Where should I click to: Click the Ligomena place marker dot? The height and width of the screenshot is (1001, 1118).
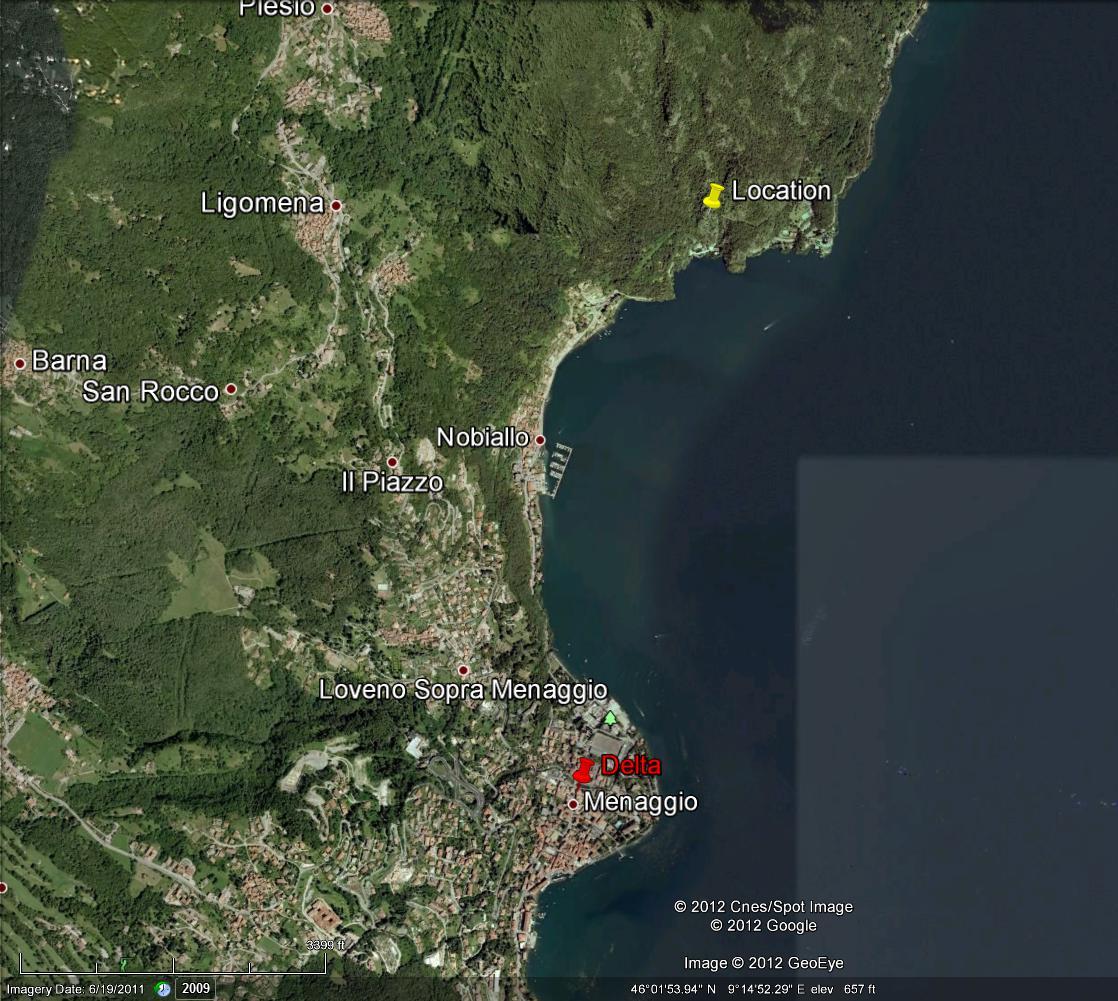click(336, 205)
